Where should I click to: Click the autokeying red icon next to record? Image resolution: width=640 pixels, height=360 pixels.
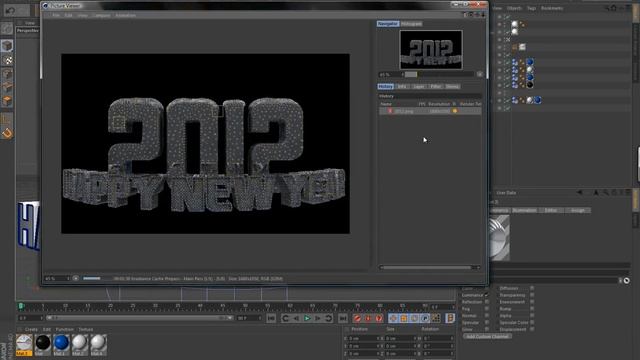(368, 318)
